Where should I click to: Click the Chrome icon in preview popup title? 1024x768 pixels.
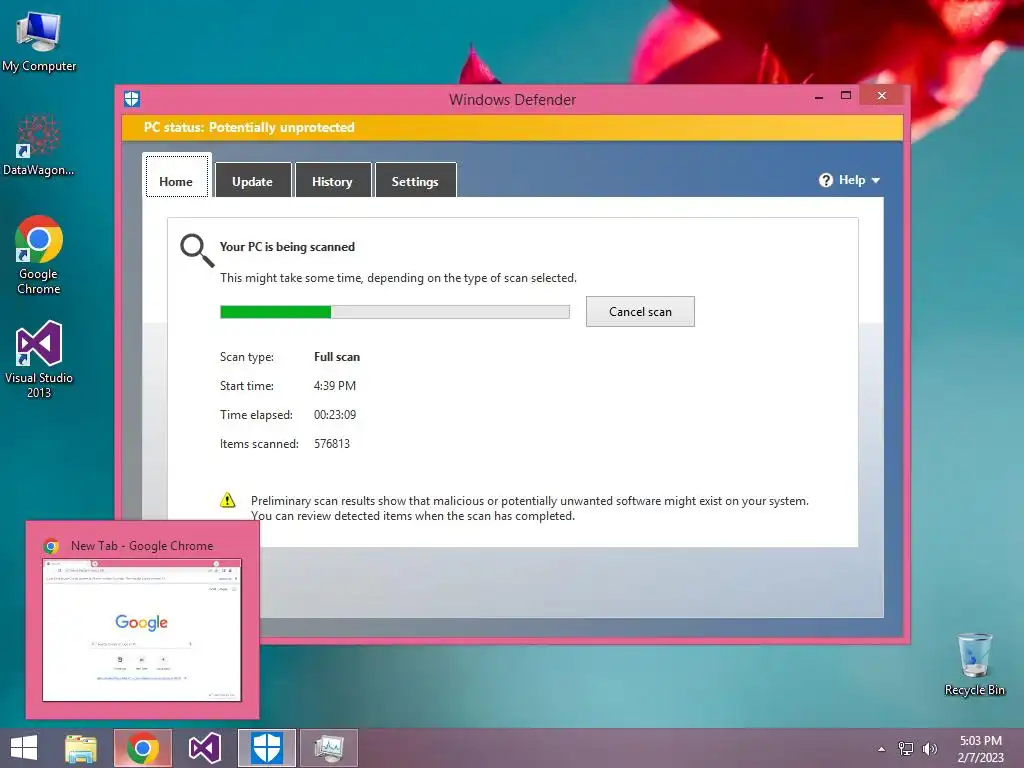tap(51, 546)
